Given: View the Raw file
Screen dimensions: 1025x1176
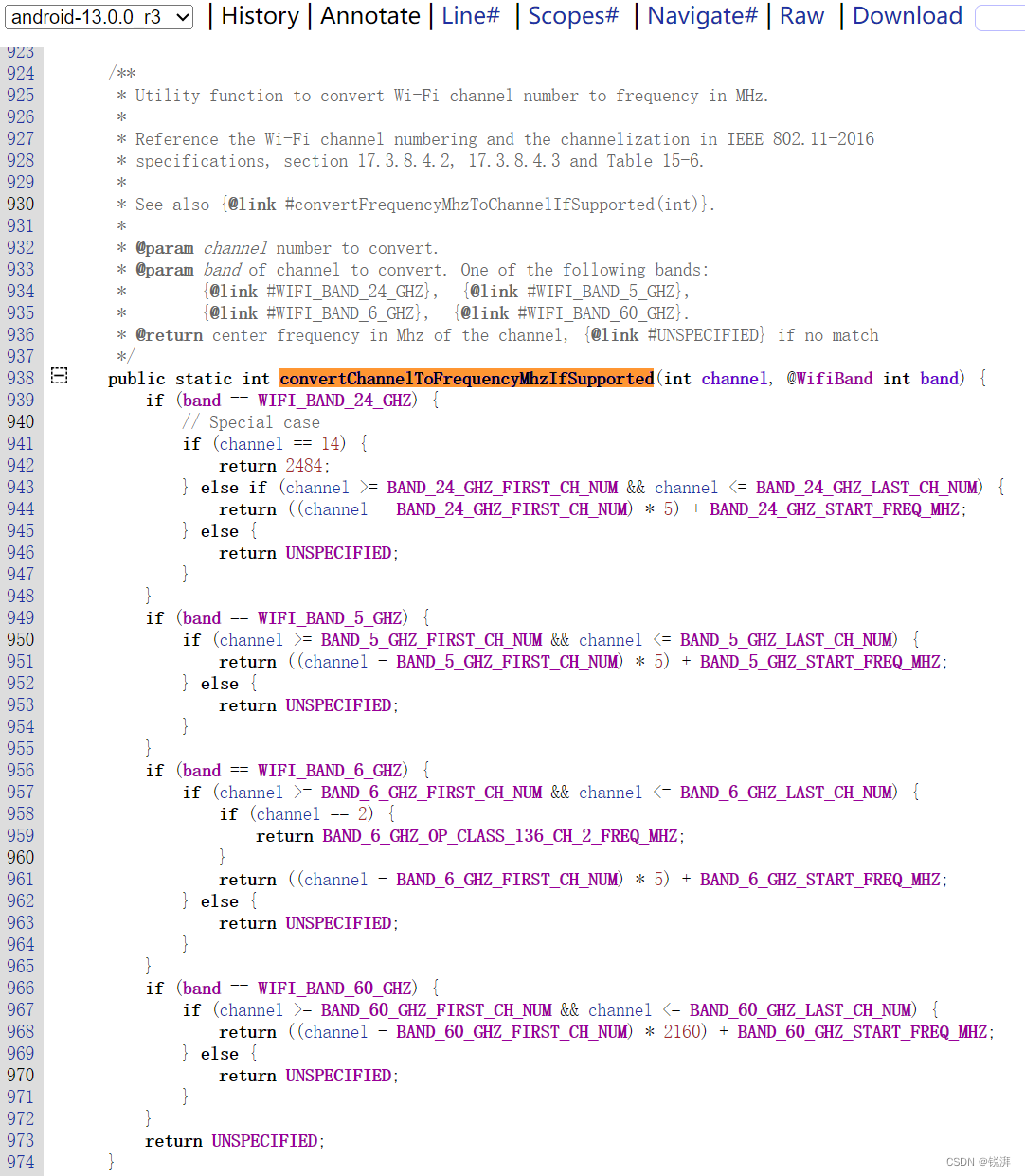Looking at the screenshot, I should click(x=801, y=16).
